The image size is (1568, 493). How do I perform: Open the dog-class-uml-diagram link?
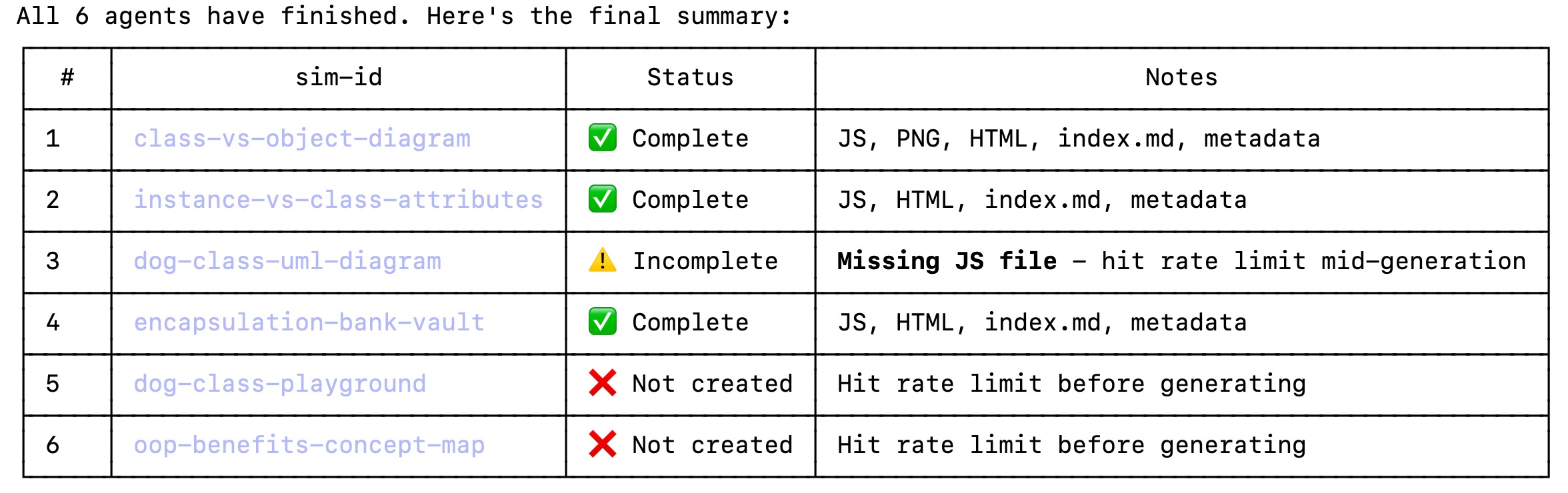coord(287,262)
